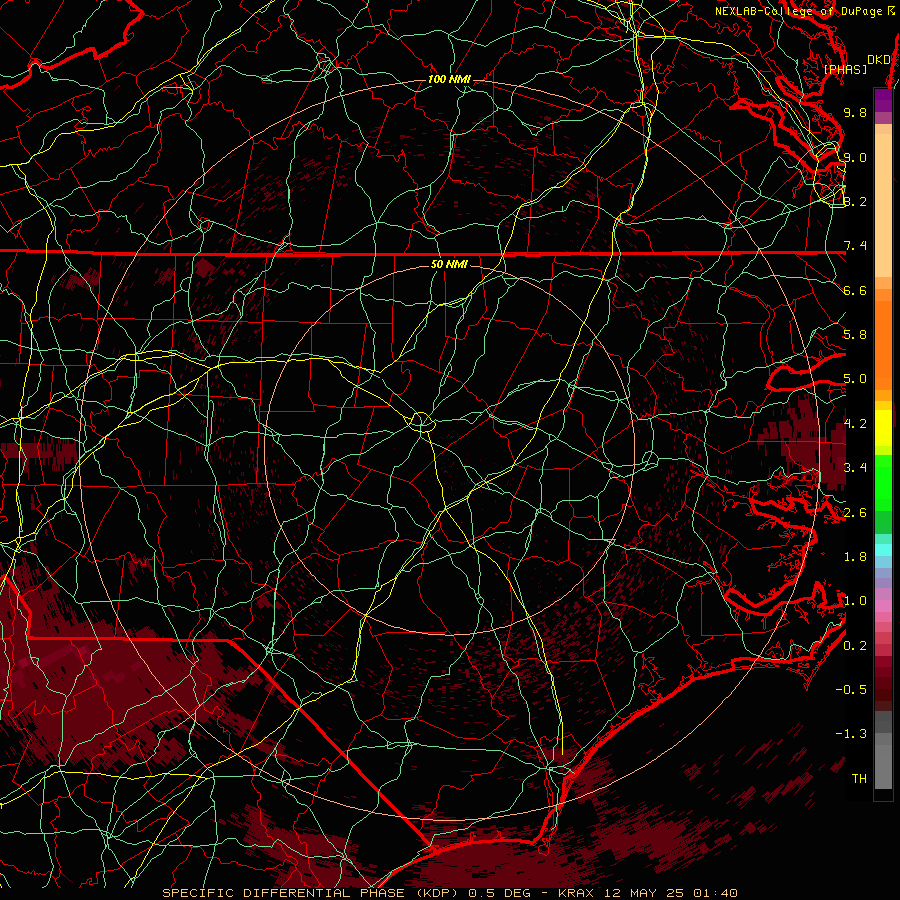This screenshot has width=900, height=900.
Task: Click the 0.5 DEG elevation text in the caption
Action: (501, 893)
